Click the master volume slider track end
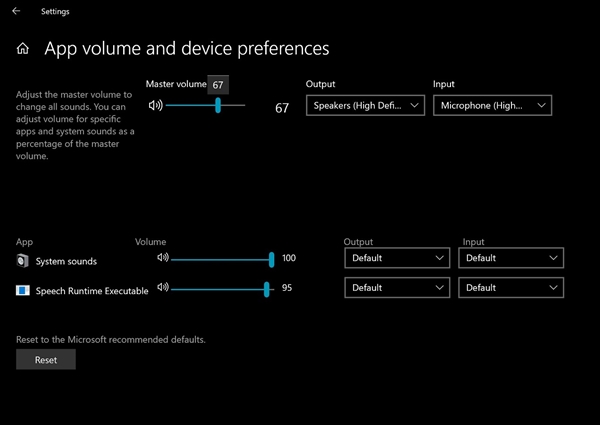The image size is (600, 425). 243,105
